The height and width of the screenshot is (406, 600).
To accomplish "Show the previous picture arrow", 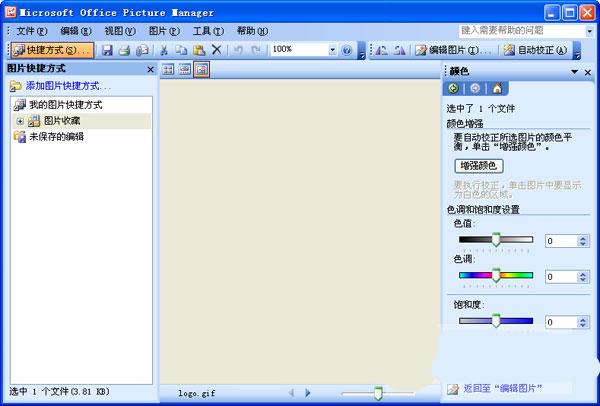I will click(x=291, y=393).
